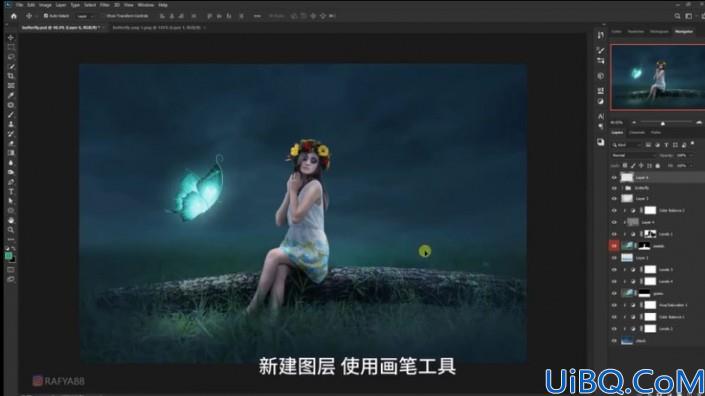This screenshot has width=705, height=396.
Task: Click the Home icon in options bar
Action: [x=13, y=16]
